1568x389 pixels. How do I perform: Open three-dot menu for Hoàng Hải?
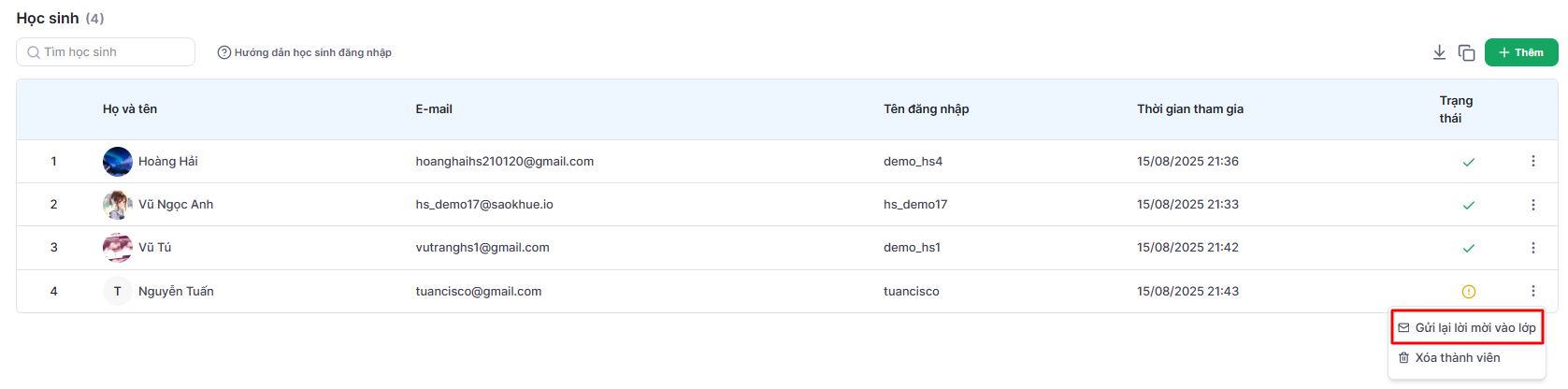1532,161
